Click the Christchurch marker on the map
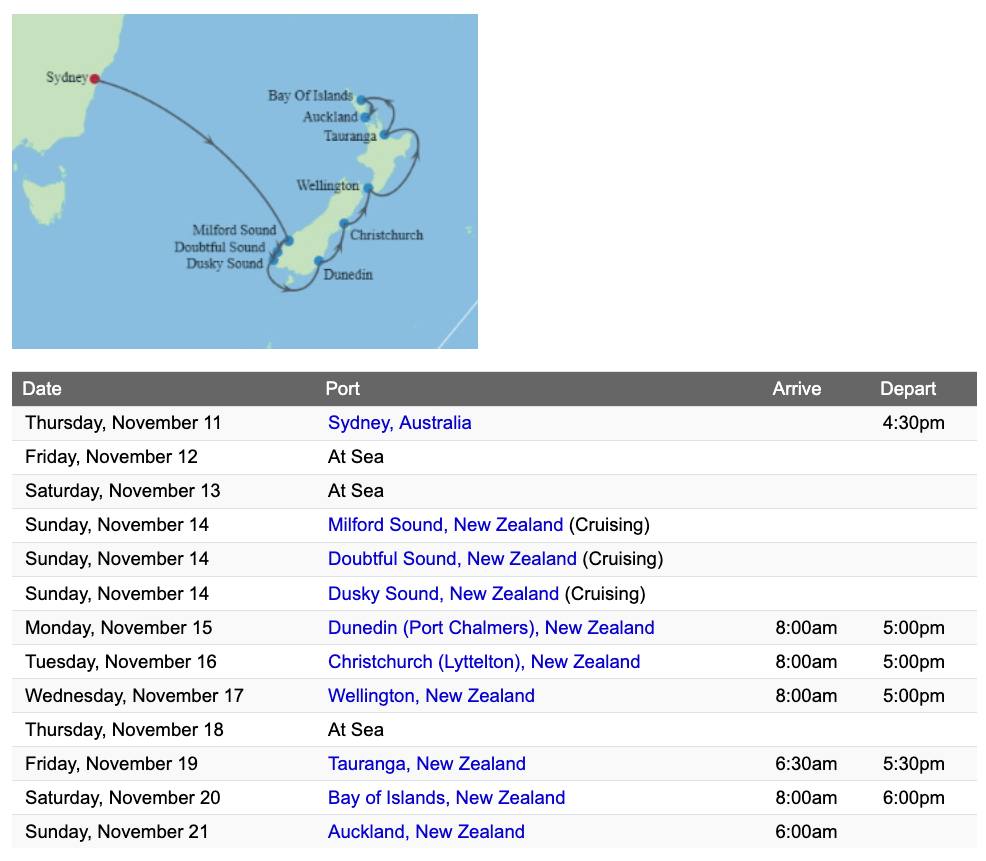Screen dimensions: 986x861 [x=344, y=224]
